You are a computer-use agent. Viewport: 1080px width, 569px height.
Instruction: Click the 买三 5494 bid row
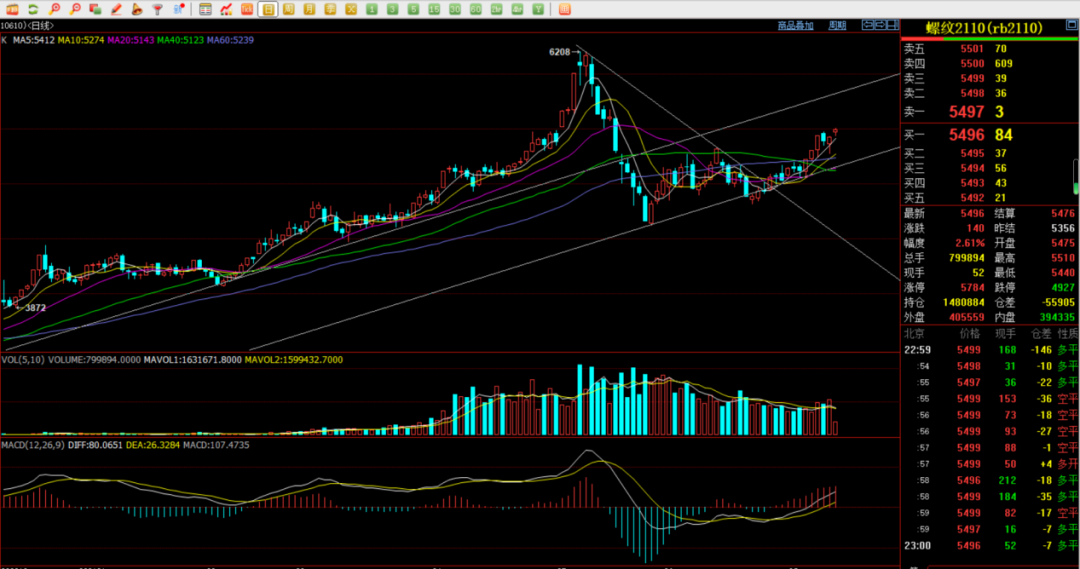[989, 168]
